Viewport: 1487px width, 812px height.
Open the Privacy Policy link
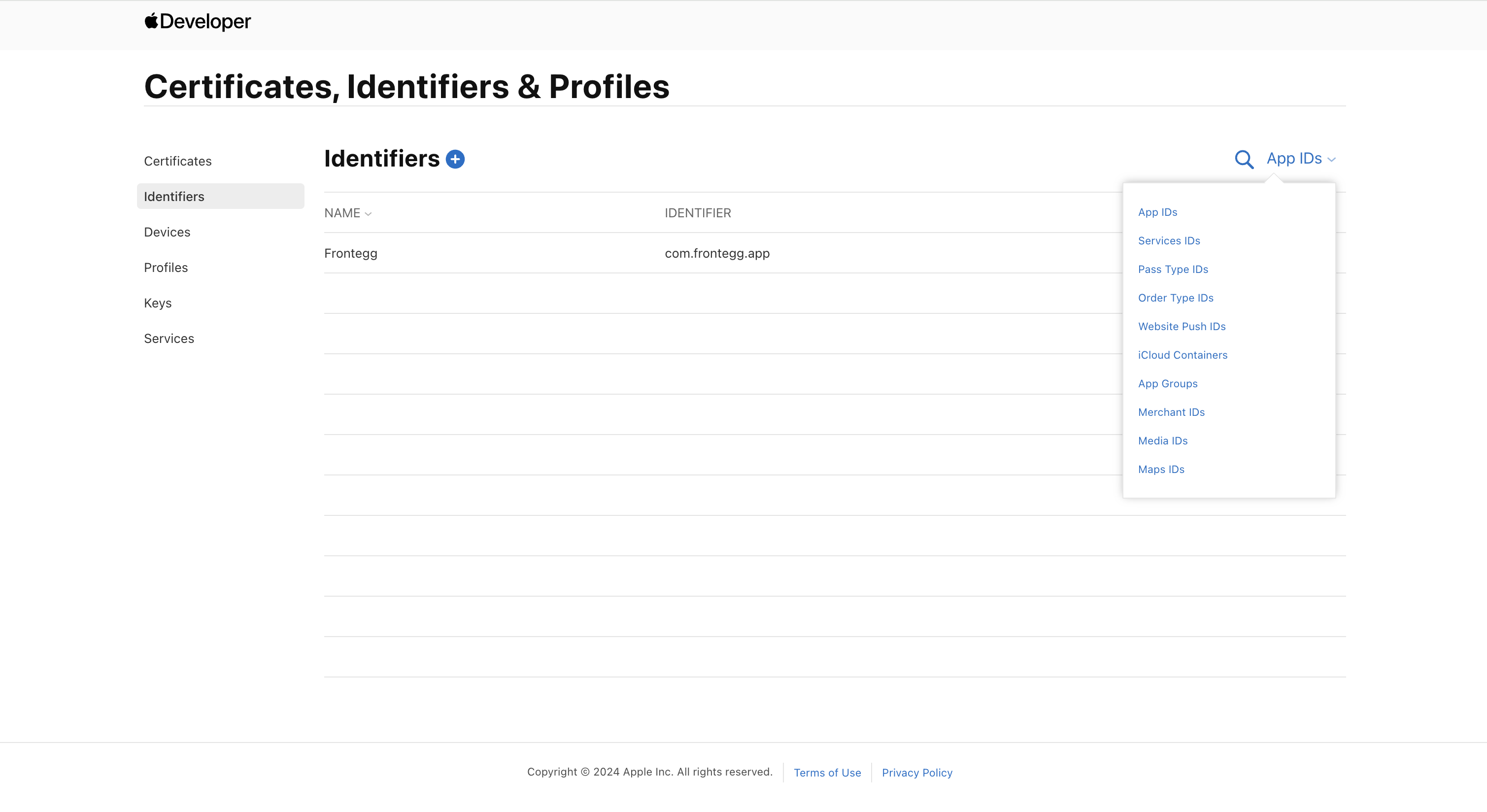916,773
